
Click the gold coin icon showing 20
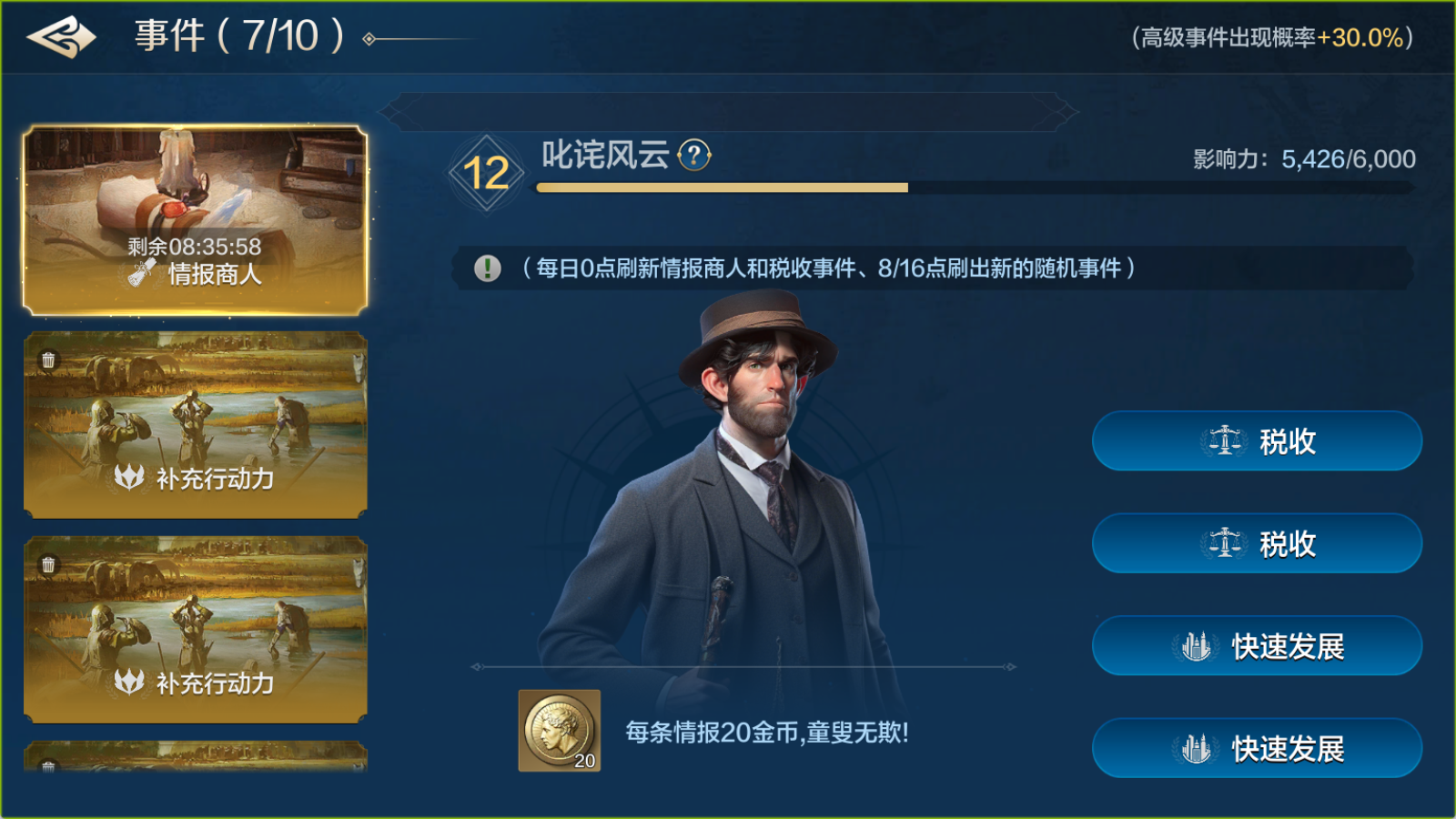[559, 731]
